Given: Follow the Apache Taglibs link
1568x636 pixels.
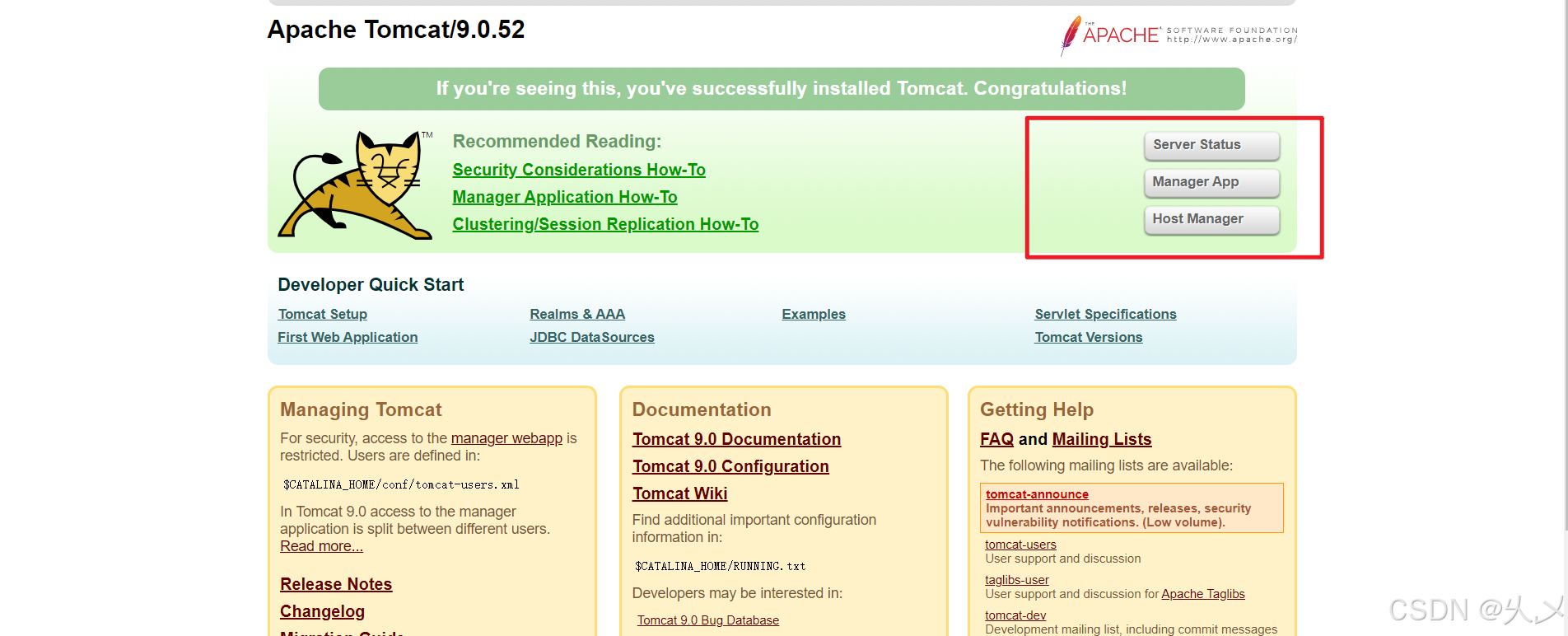Looking at the screenshot, I should pos(1203,594).
